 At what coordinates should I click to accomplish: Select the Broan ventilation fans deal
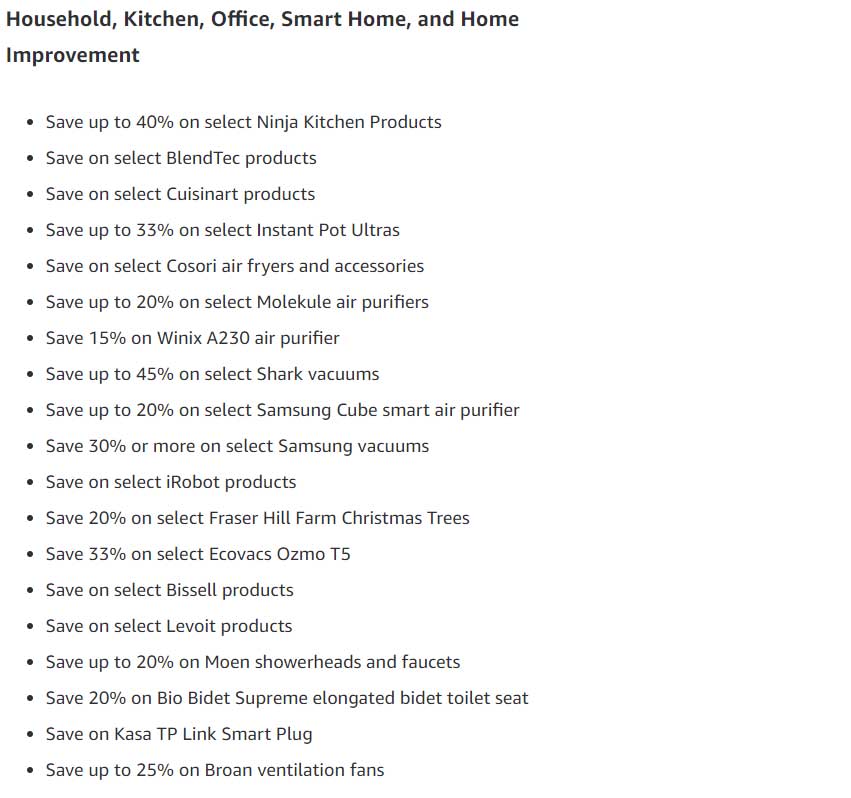tap(215, 770)
